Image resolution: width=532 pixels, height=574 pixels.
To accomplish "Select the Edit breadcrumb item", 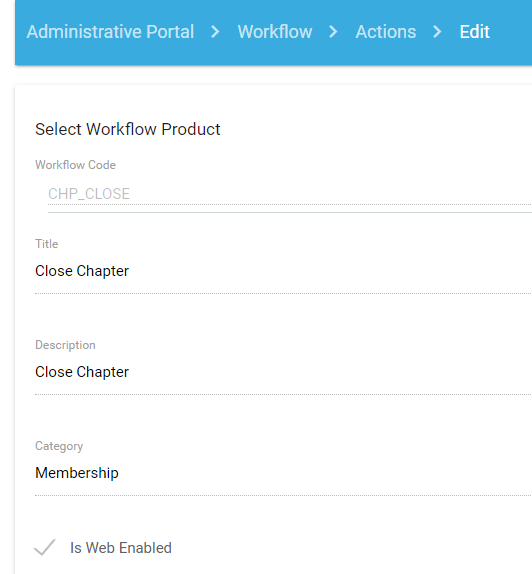I will click(x=475, y=32).
